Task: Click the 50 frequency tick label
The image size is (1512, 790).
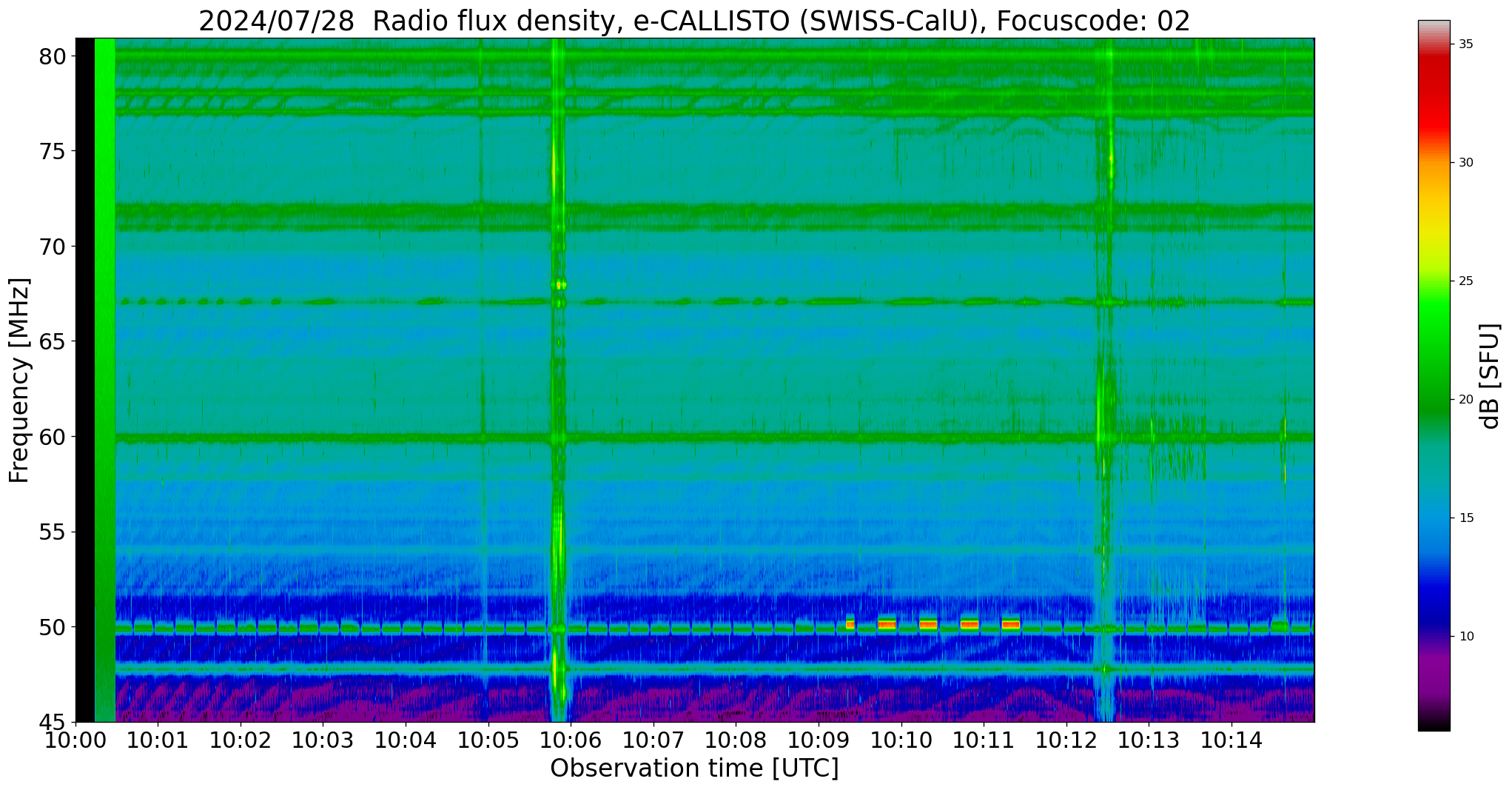Action: pos(52,627)
